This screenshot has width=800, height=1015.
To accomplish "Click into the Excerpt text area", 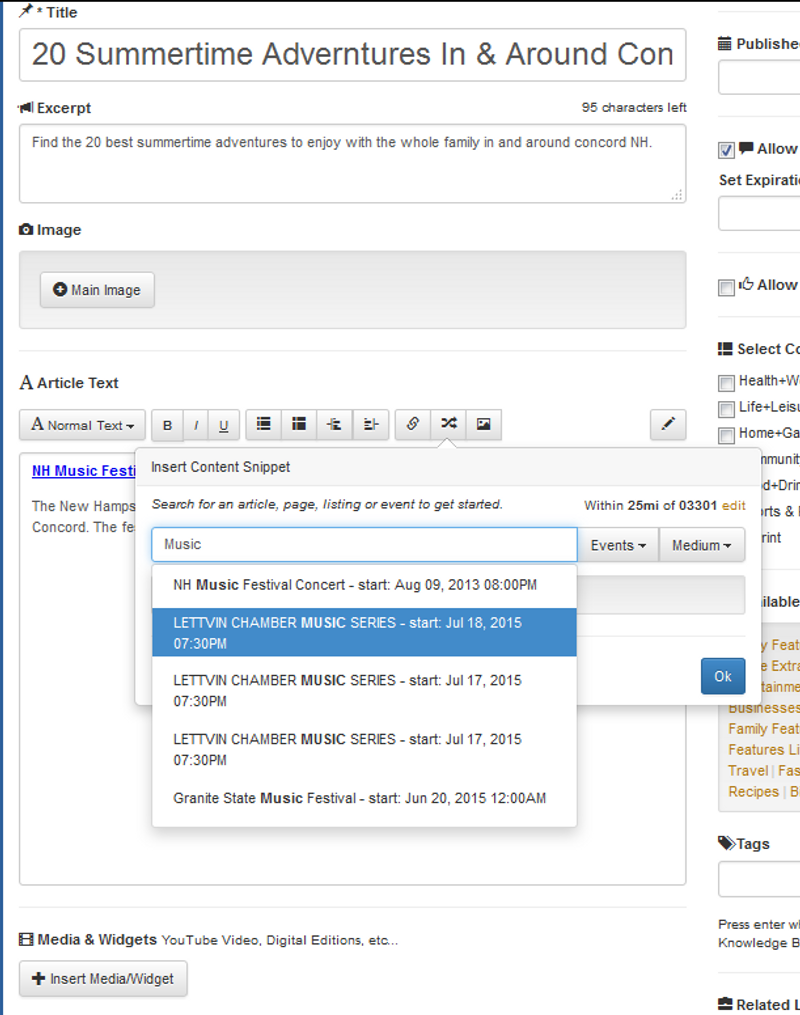I will coord(353,164).
